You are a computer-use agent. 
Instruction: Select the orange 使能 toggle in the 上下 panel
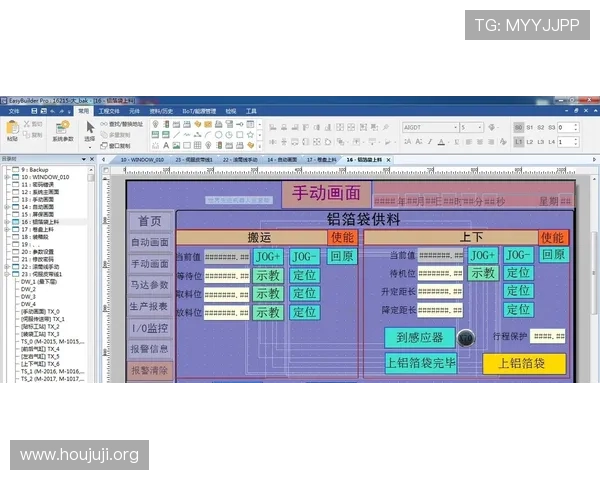pyautogui.click(x=553, y=237)
